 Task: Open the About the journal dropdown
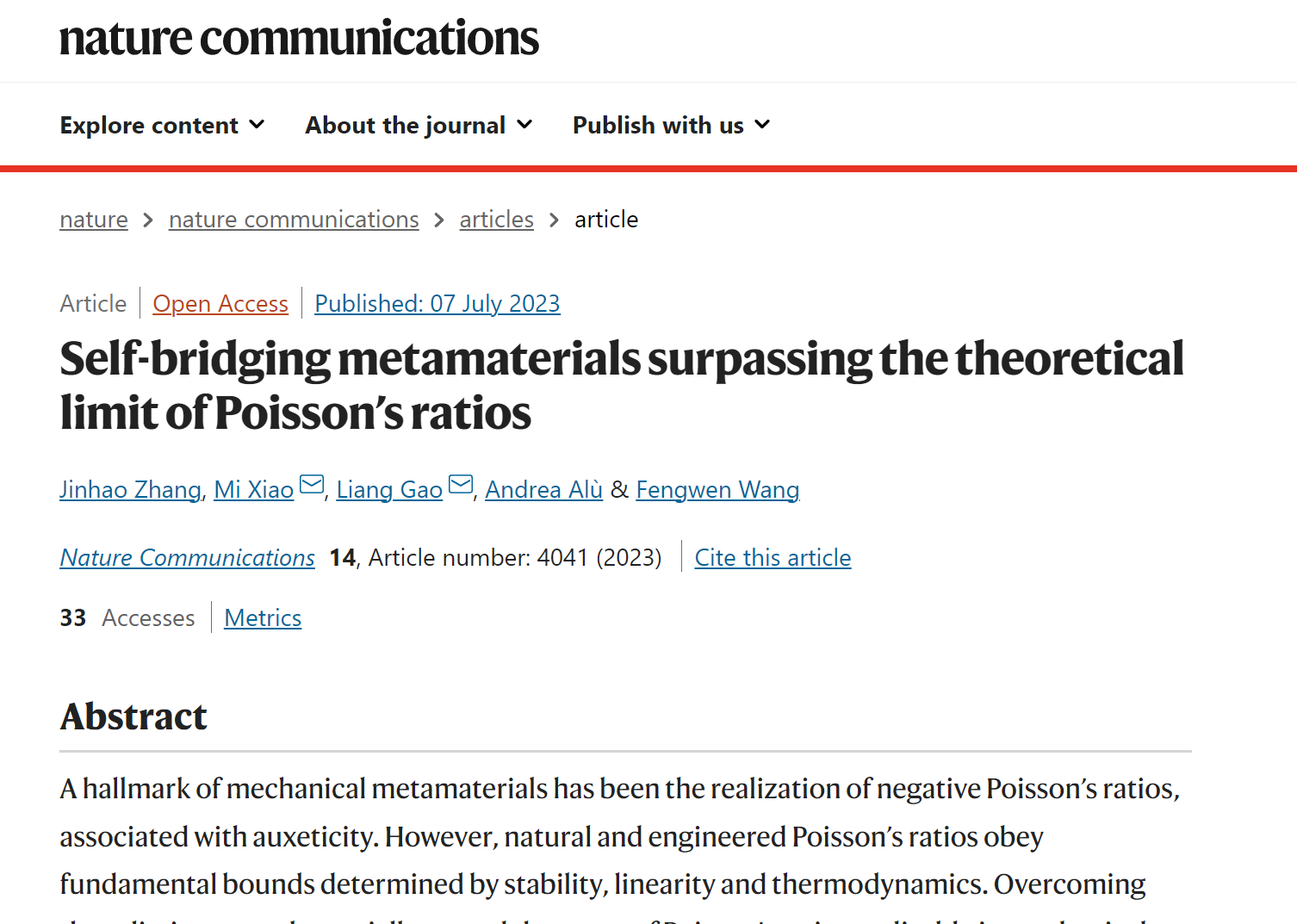tap(419, 126)
